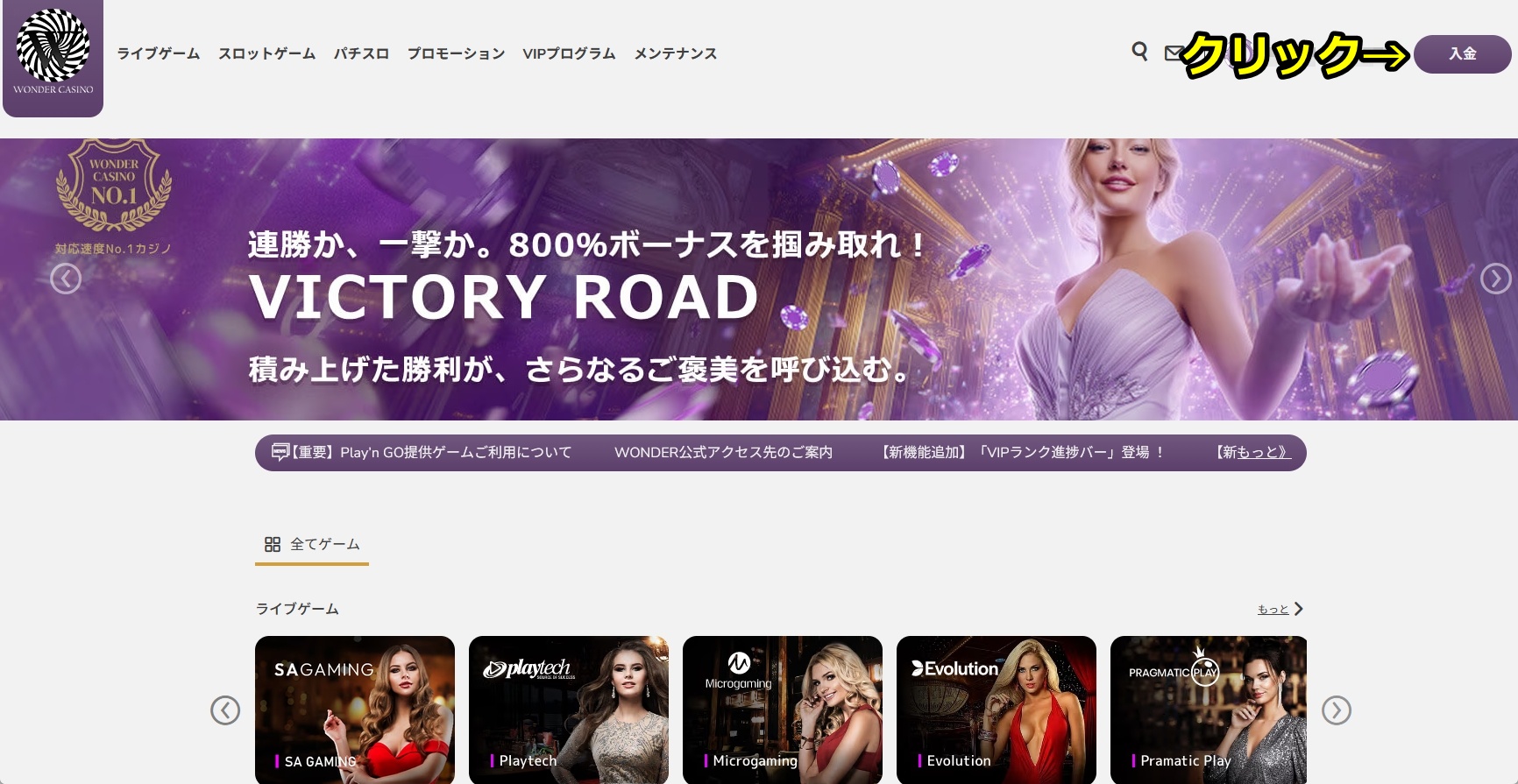Open the SA GAMING provider thumbnail

(355, 710)
